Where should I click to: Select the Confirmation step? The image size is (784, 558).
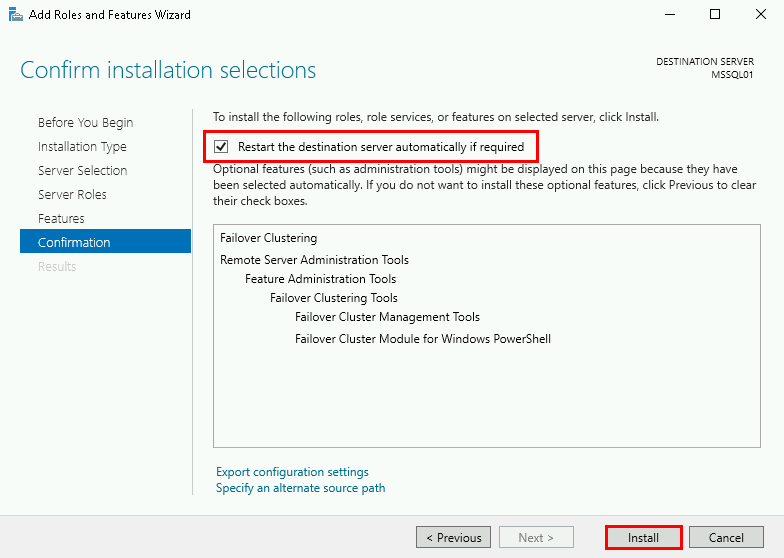point(74,243)
